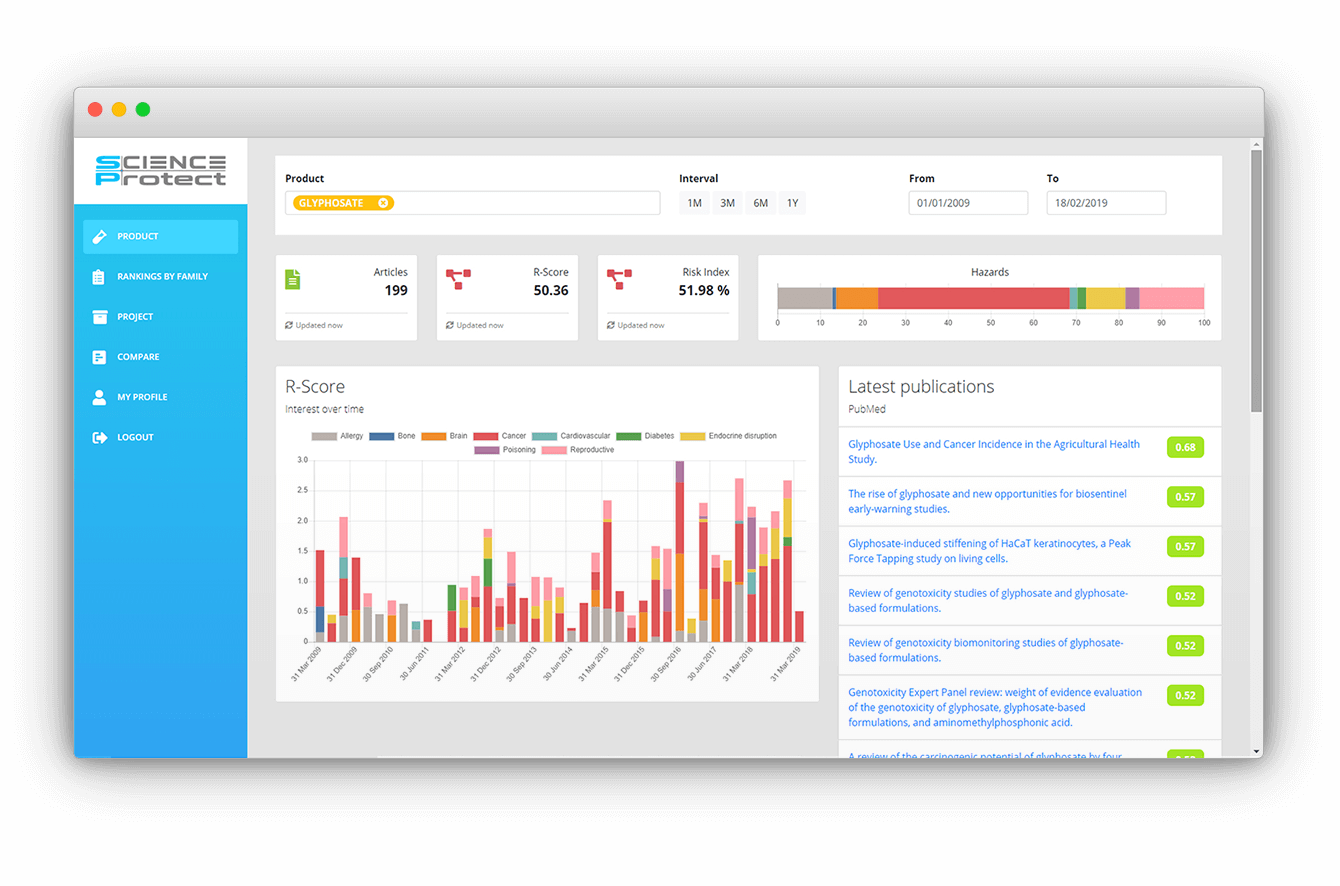This screenshot has width=1340, height=886.
Task: Open 'Review of genotoxicity biomonitoring studies' article
Action: click(986, 650)
